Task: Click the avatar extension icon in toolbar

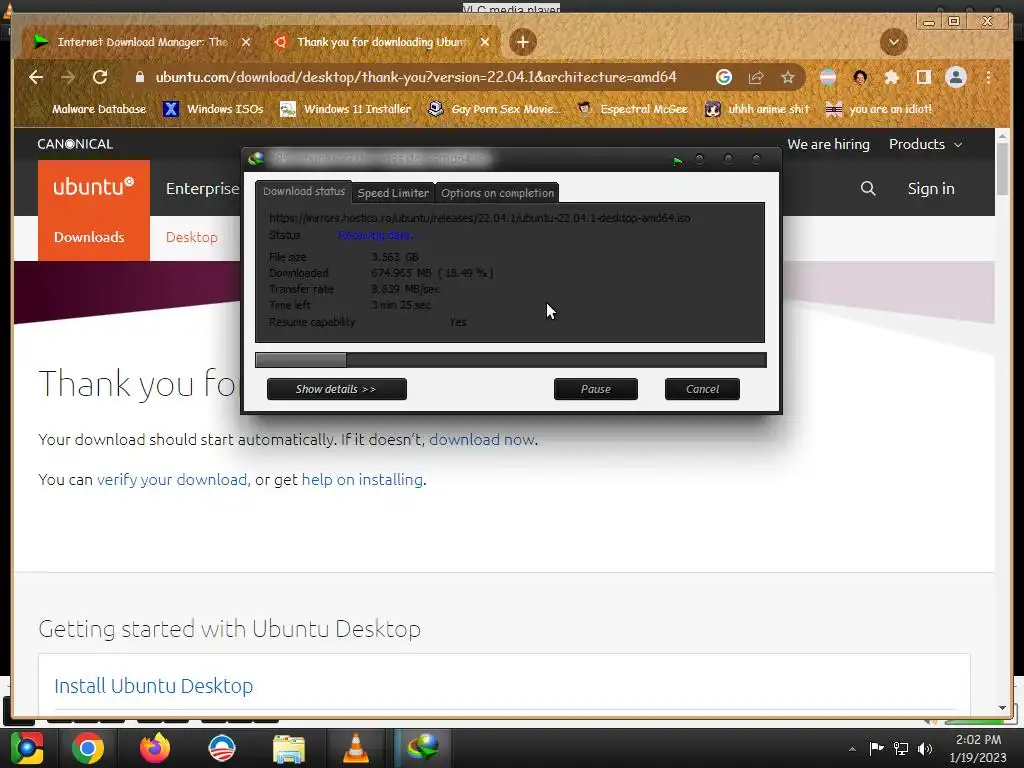Action: 859,77
